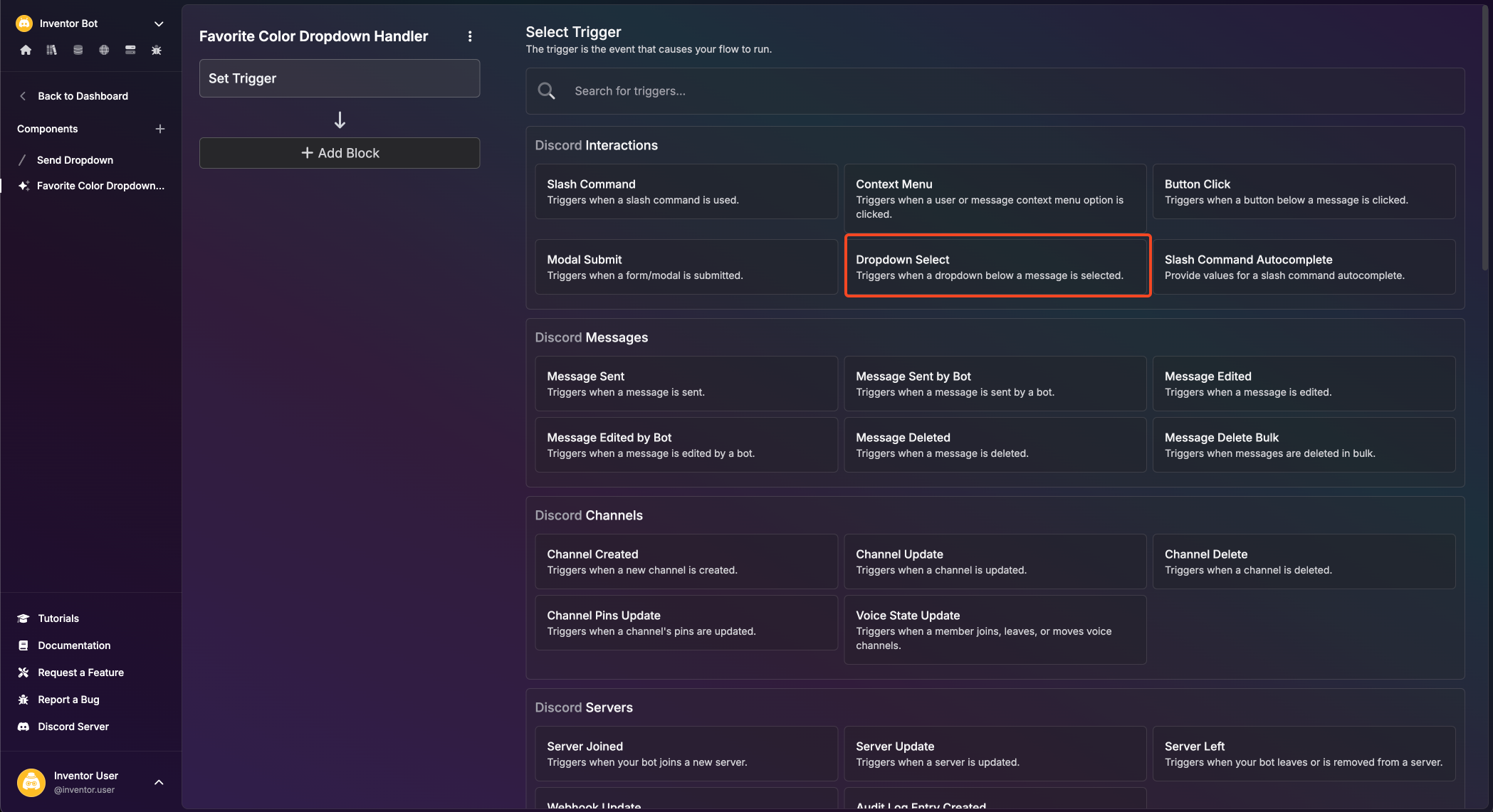This screenshot has height=812, width=1493.
Task: Open Report a Bug link
Action: [x=58, y=700]
